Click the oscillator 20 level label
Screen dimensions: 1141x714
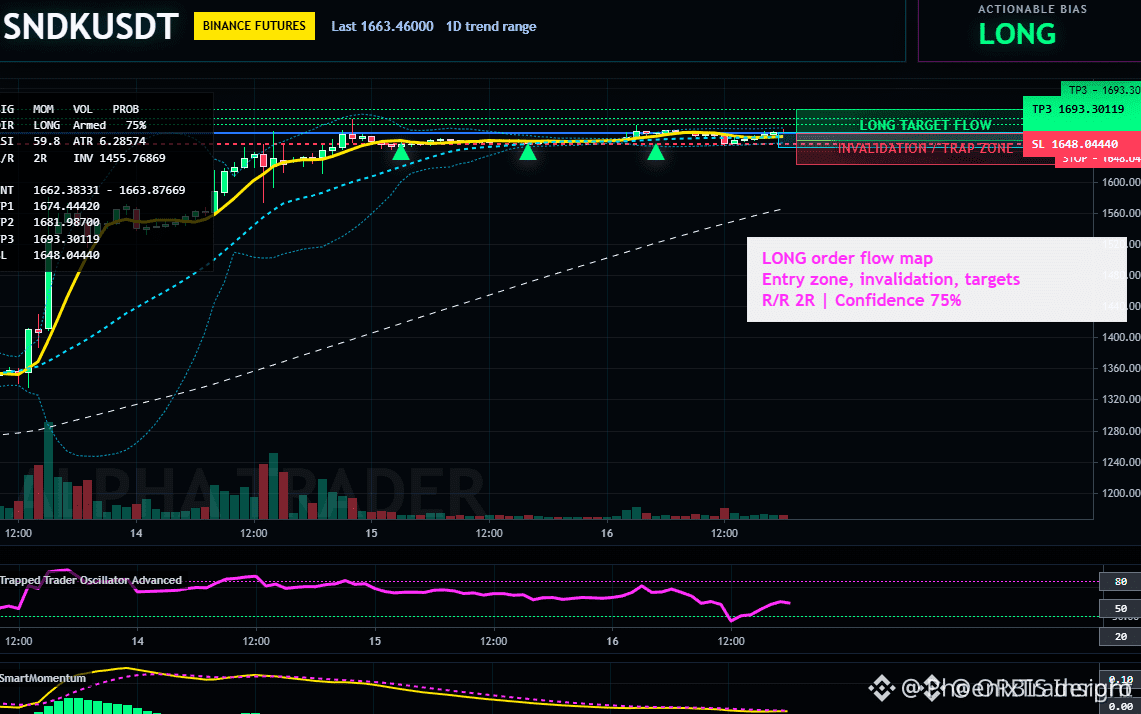click(1121, 636)
